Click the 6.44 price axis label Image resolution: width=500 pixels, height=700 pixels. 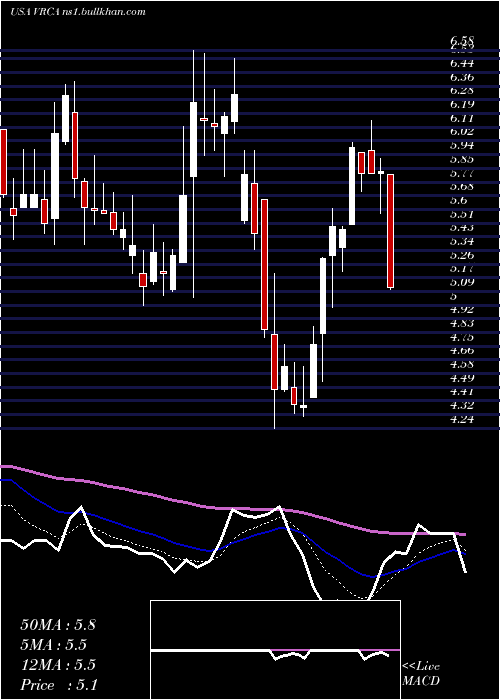[462, 63]
